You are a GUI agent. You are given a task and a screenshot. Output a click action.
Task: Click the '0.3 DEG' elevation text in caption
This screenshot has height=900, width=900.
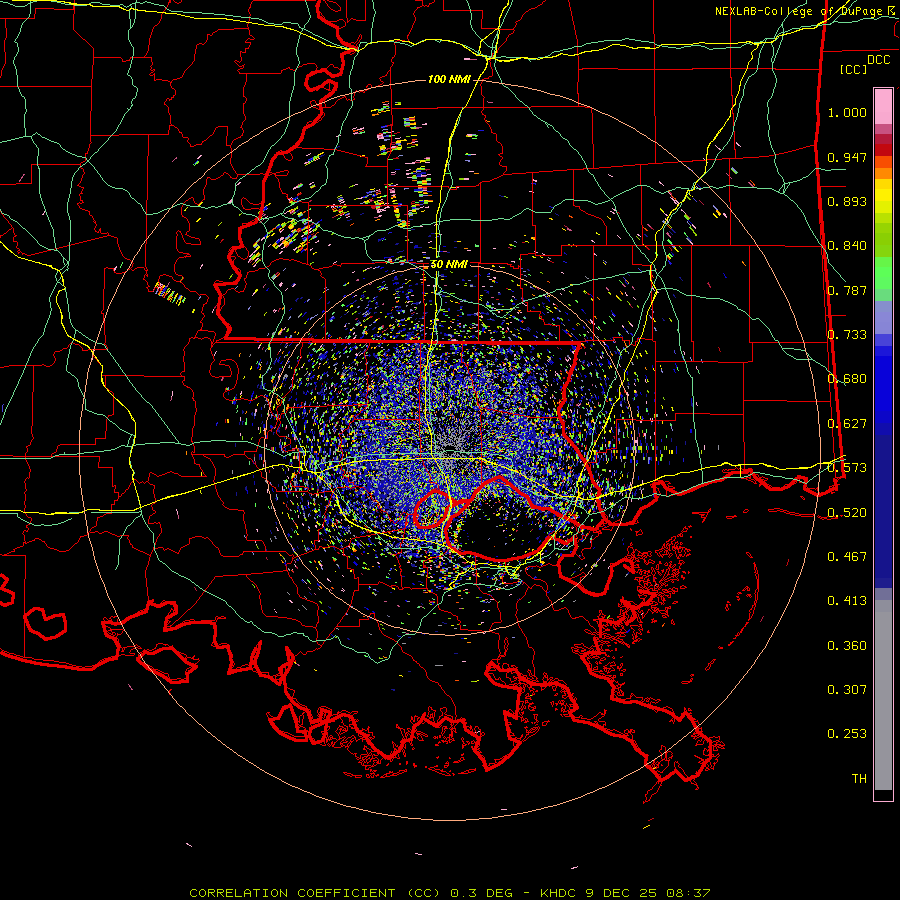[482, 893]
